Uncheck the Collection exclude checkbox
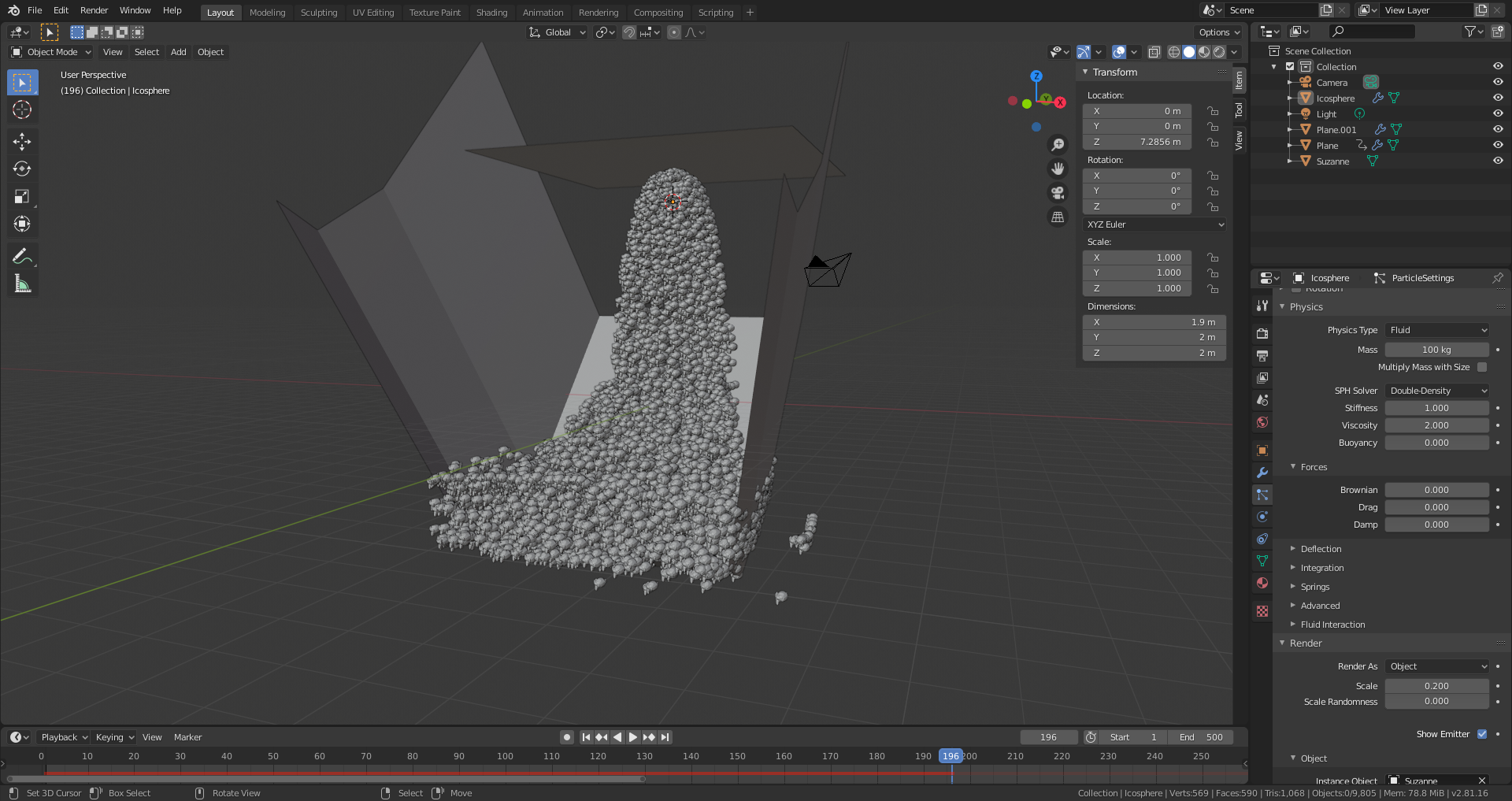The width and height of the screenshot is (1512, 801). pyautogui.click(x=1290, y=67)
